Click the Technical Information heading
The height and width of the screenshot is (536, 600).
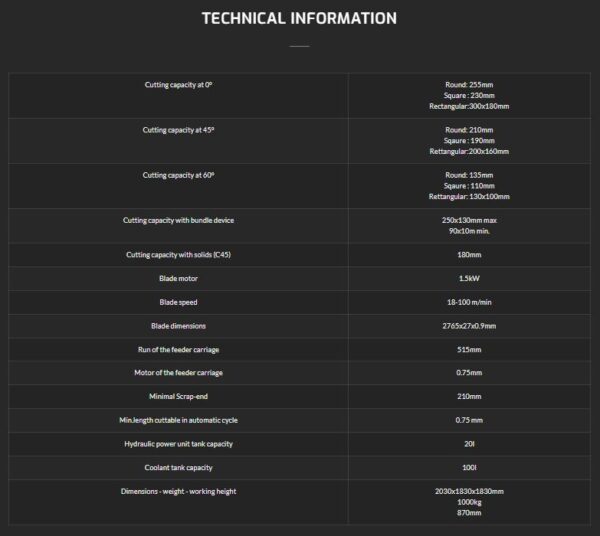tap(299, 18)
